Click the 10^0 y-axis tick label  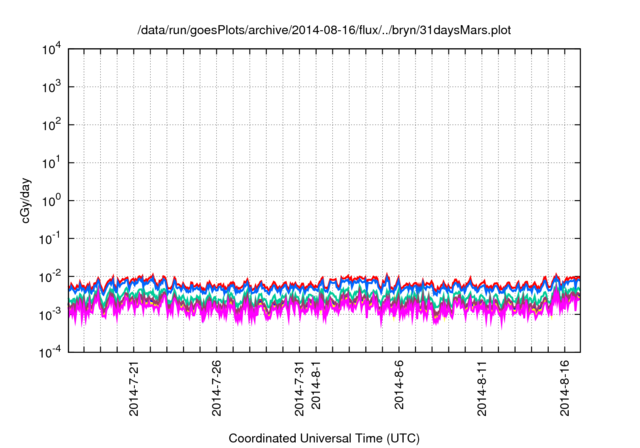(52, 200)
